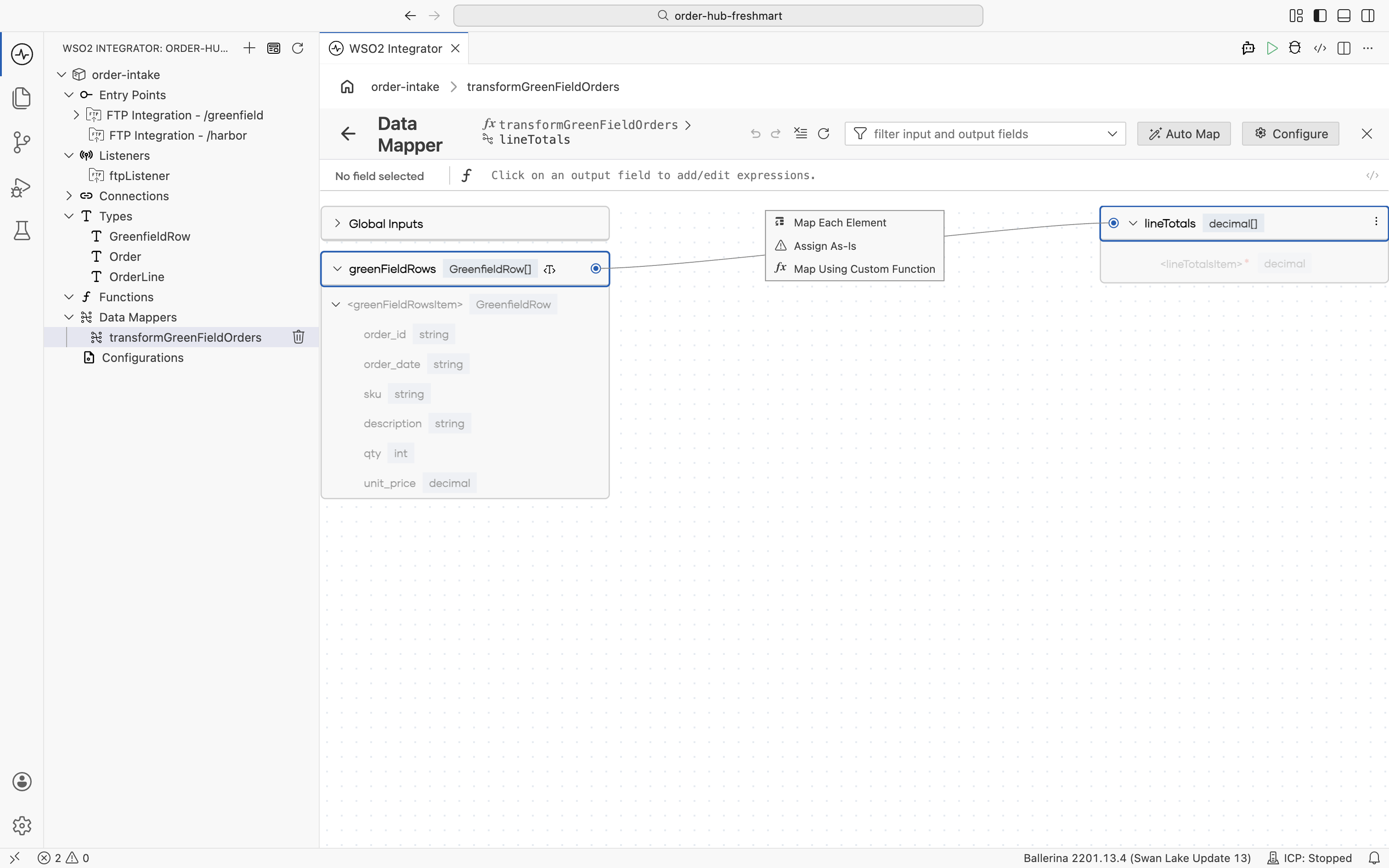Toggle primary side bar layout icon
Viewport: 1389px width, 868px height.
pos(1320,16)
